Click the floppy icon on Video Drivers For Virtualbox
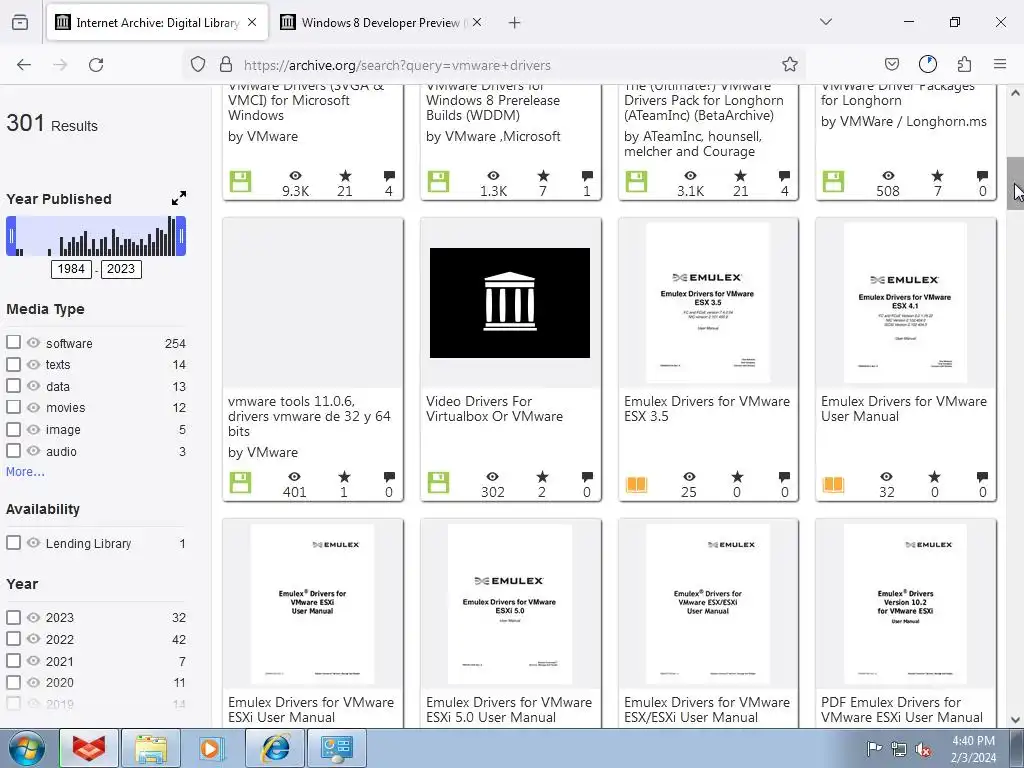The image size is (1024, 768). click(x=438, y=483)
